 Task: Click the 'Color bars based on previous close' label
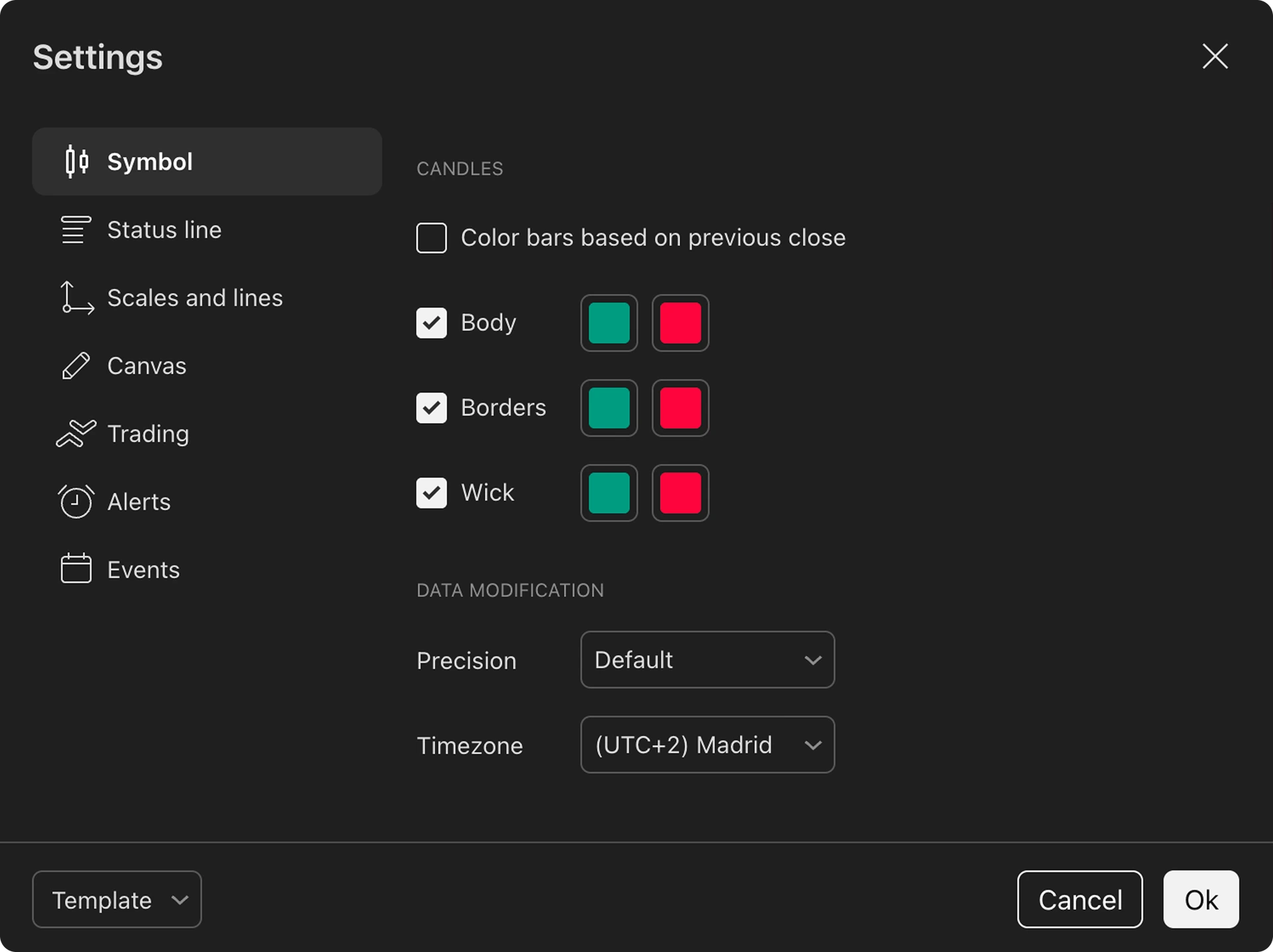pyautogui.click(x=653, y=238)
